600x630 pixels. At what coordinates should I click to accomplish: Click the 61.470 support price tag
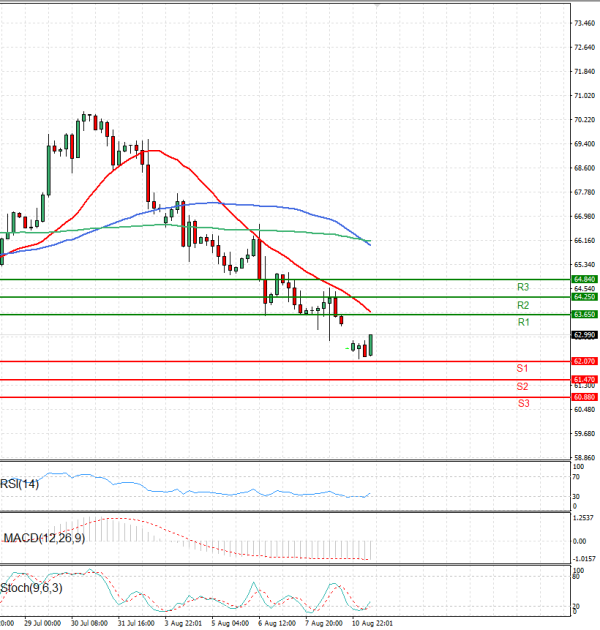584,380
